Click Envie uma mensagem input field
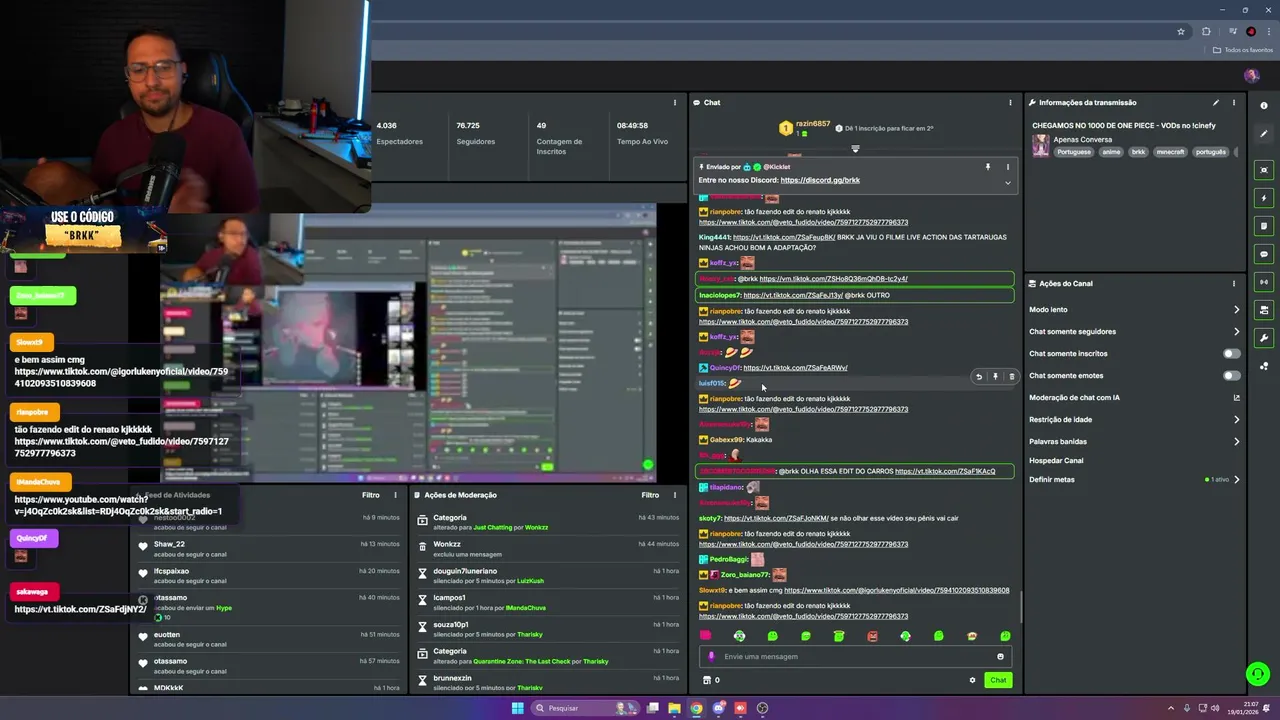1280x720 pixels. click(854, 657)
